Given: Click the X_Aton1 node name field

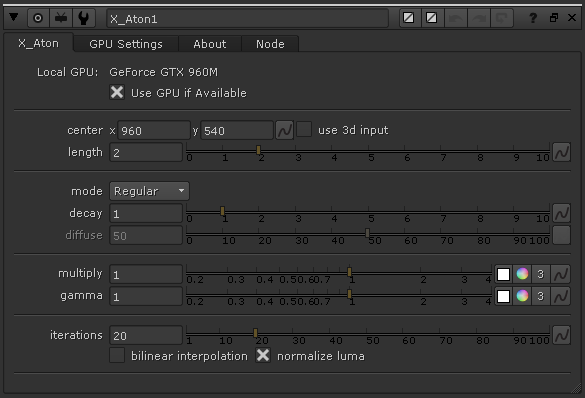Looking at the screenshot, I should [247, 19].
